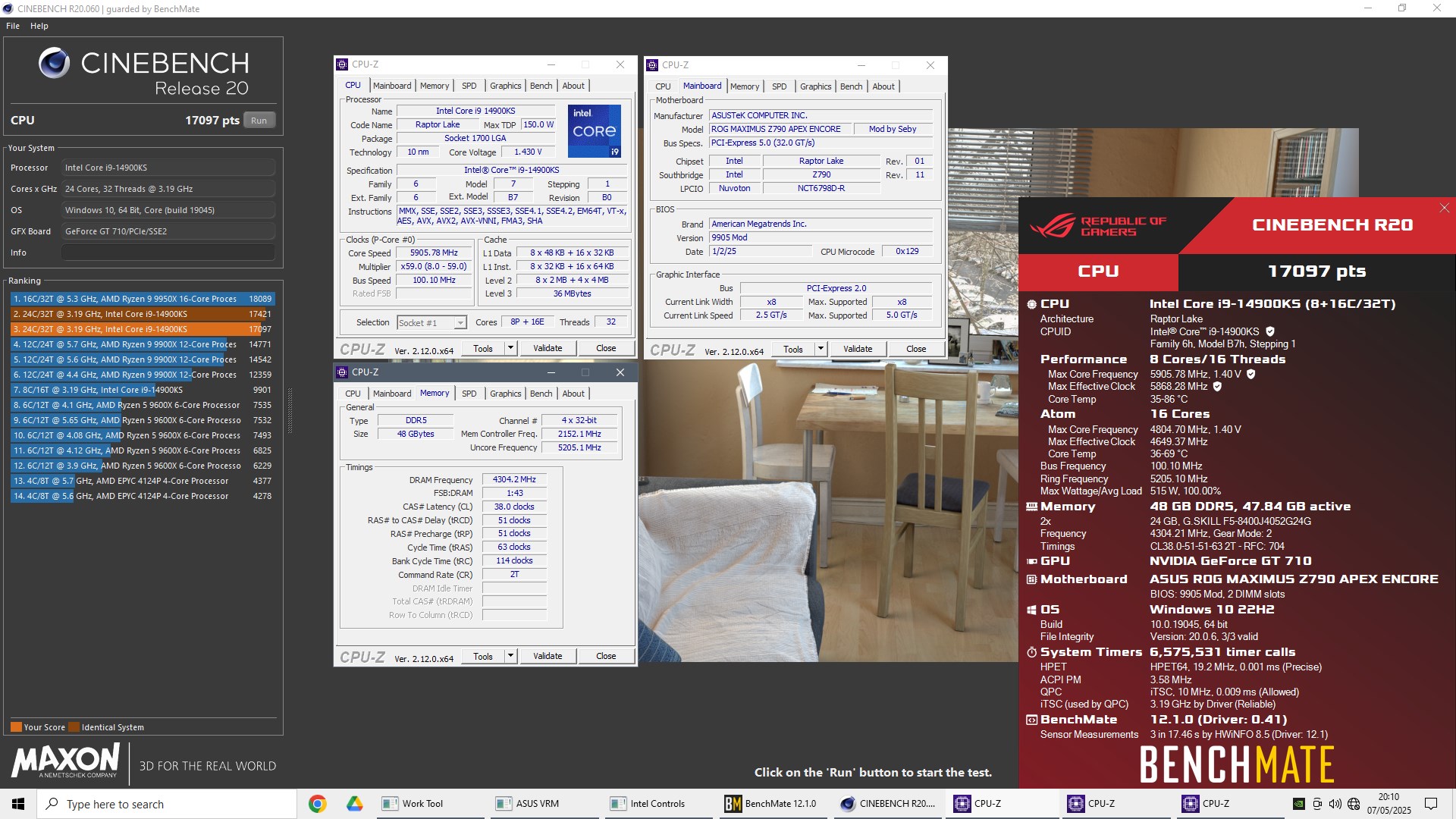Image resolution: width=1456 pixels, height=819 pixels.
Task: Open Google Chrome from the taskbar
Action: (318, 804)
